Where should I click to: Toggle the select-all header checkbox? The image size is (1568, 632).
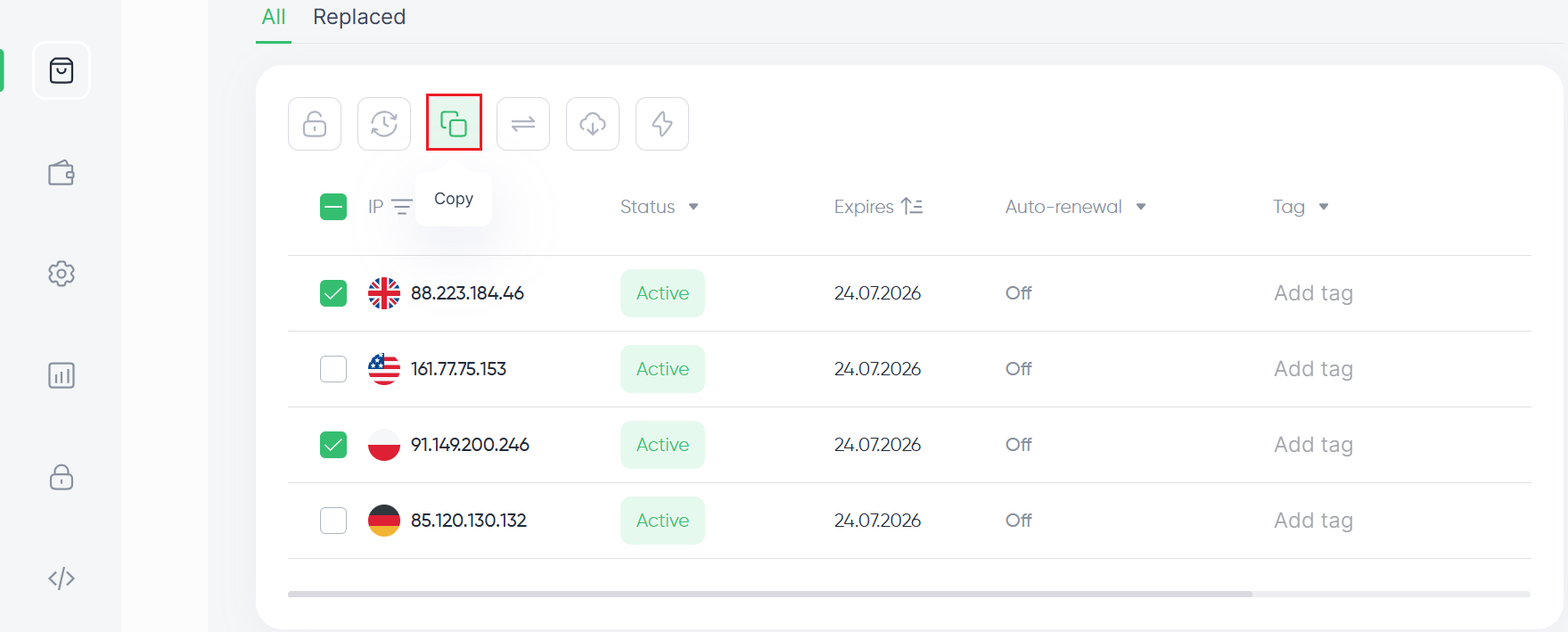333,207
